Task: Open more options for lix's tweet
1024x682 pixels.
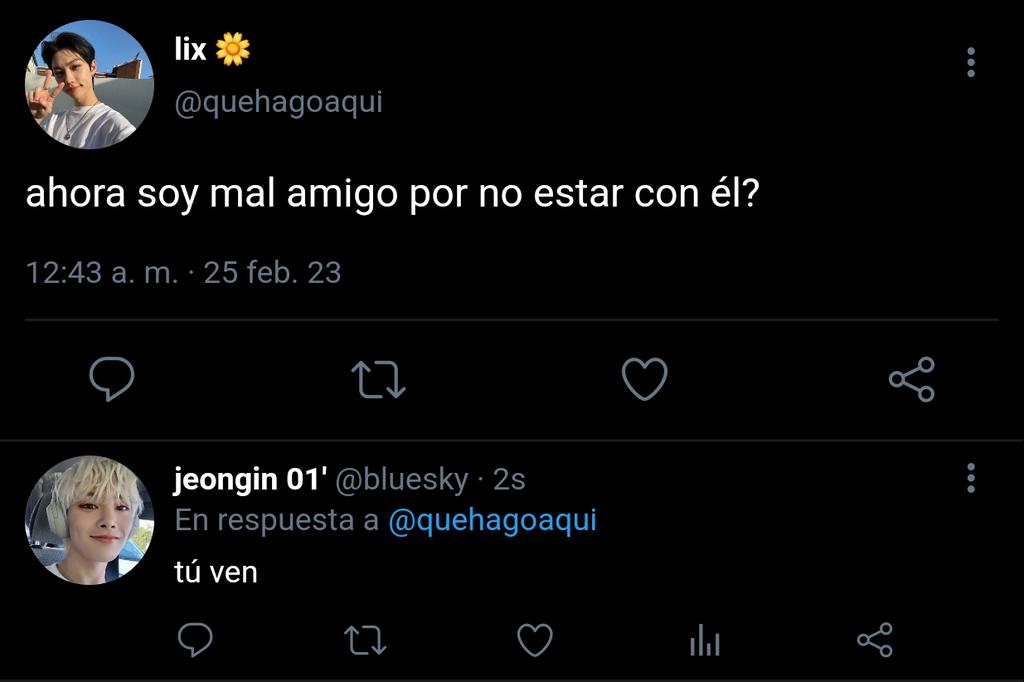Action: coord(971,62)
